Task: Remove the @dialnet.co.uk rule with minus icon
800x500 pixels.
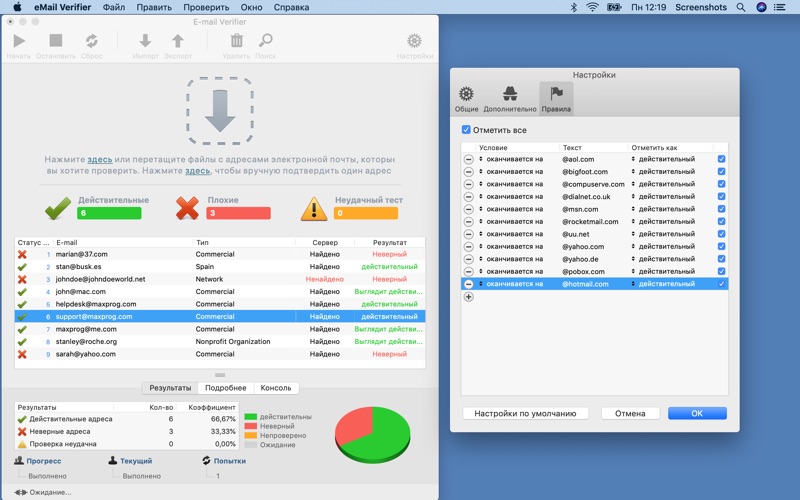Action: pyautogui.click(x=468, y=196)
